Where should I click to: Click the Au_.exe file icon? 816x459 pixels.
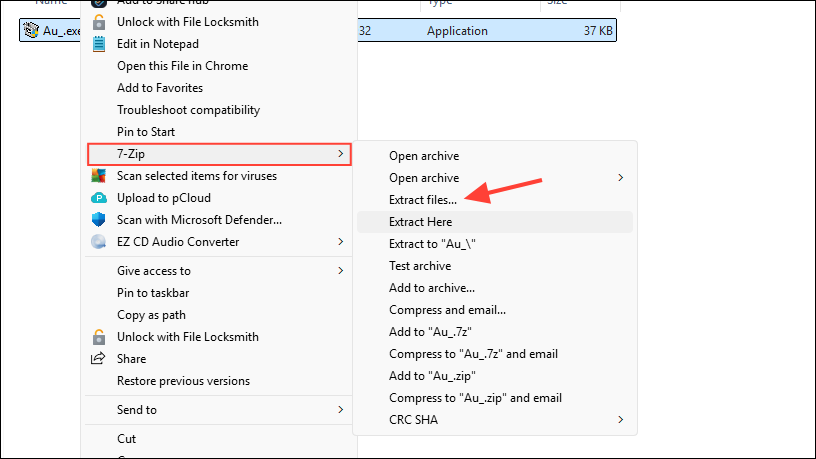pyautogui.click(x=31, y=30)
